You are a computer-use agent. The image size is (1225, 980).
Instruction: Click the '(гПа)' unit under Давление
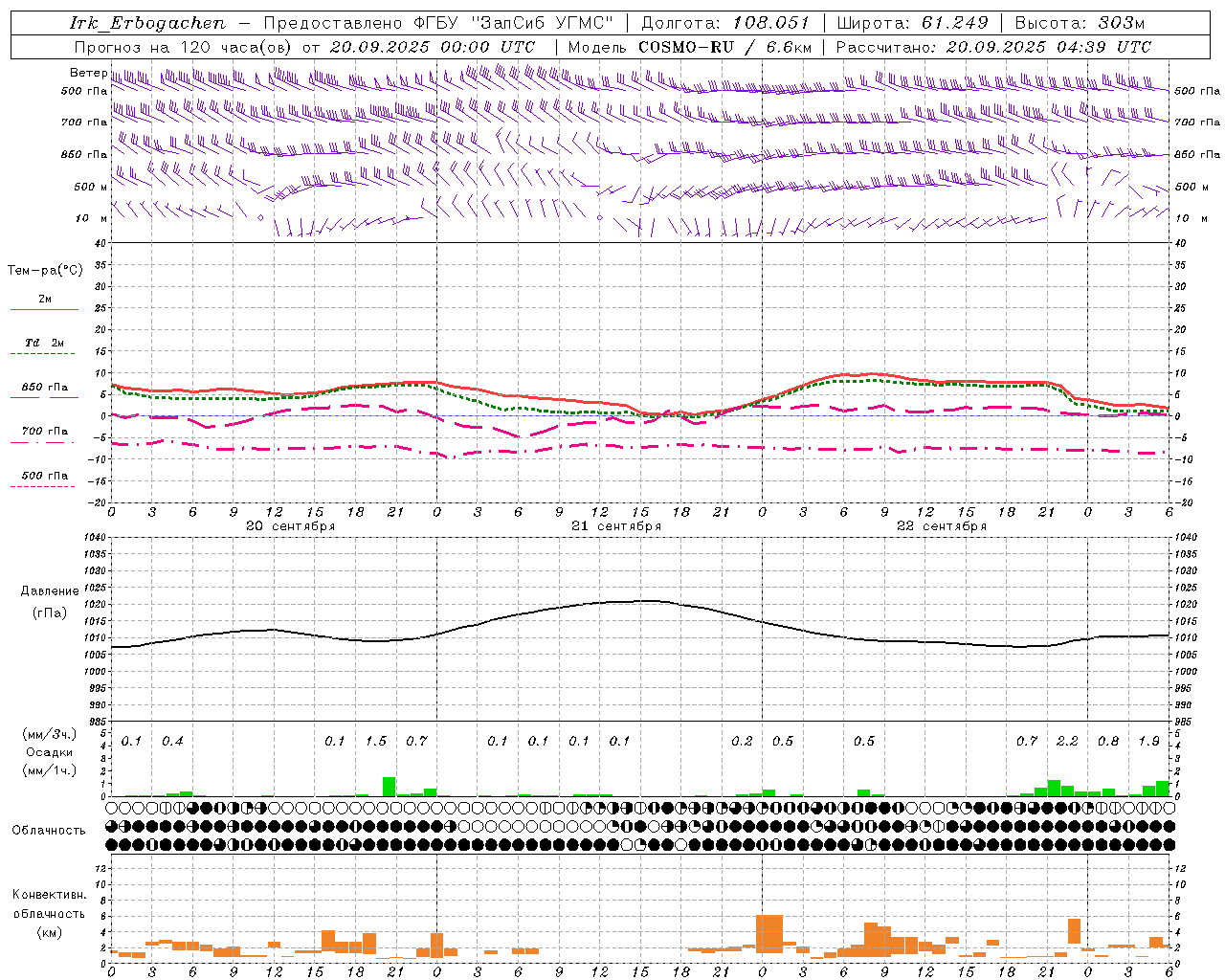(x=50, y=613)
